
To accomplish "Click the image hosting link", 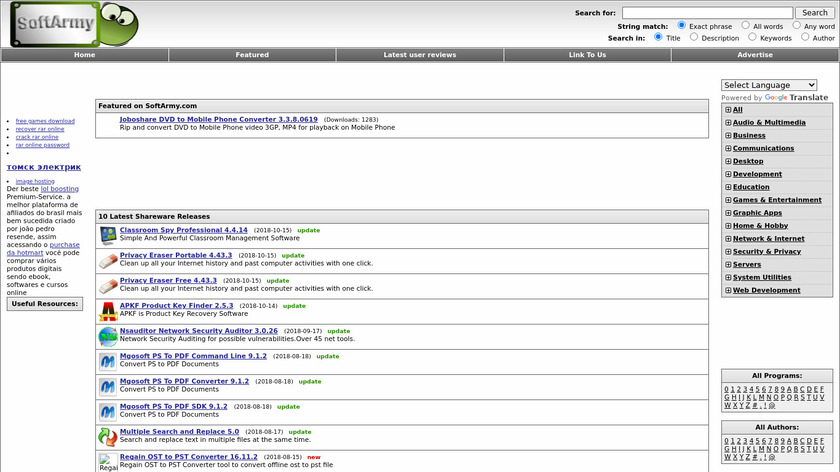I will [x=35, y=181].
